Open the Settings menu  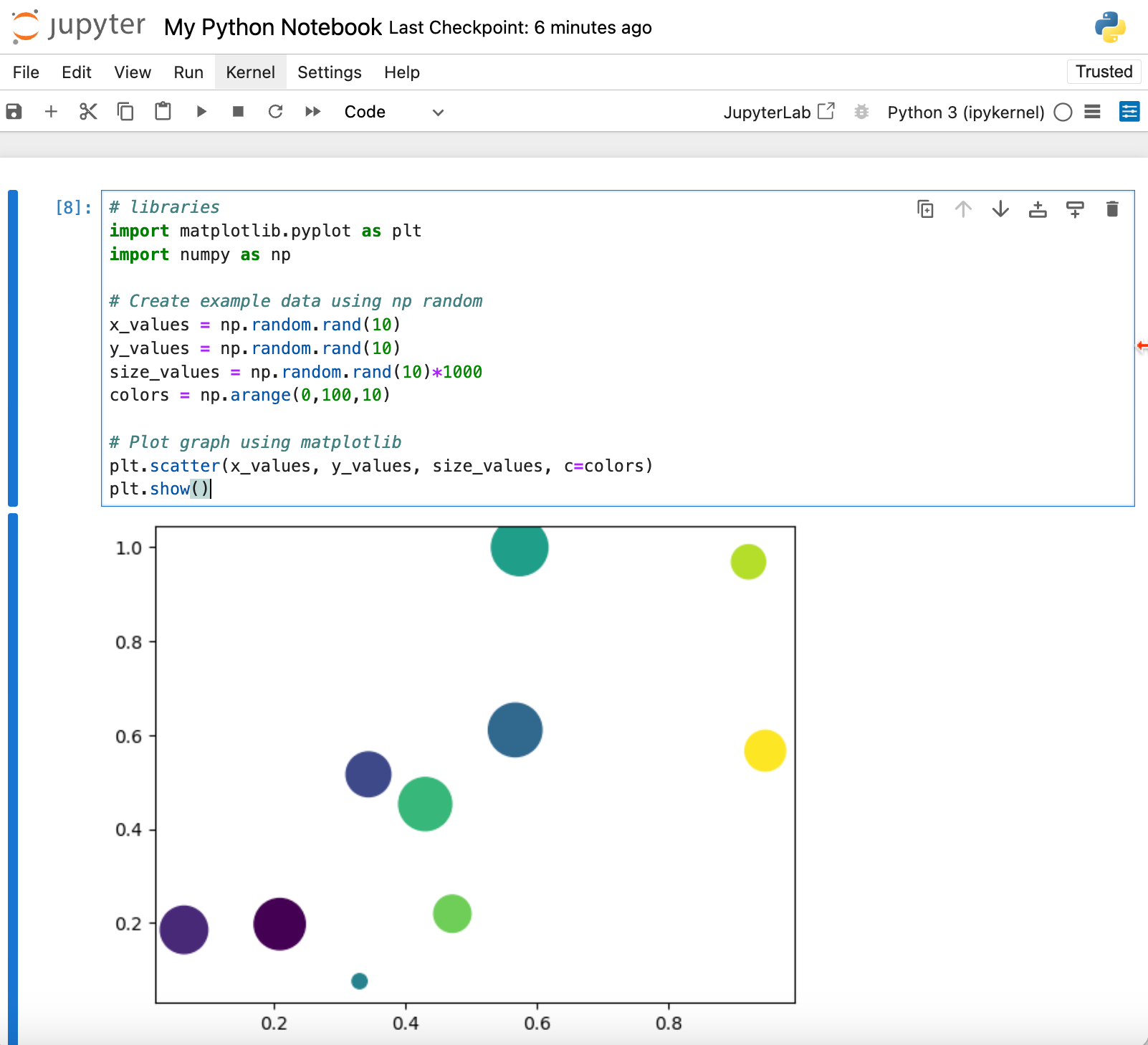point(330,72)
